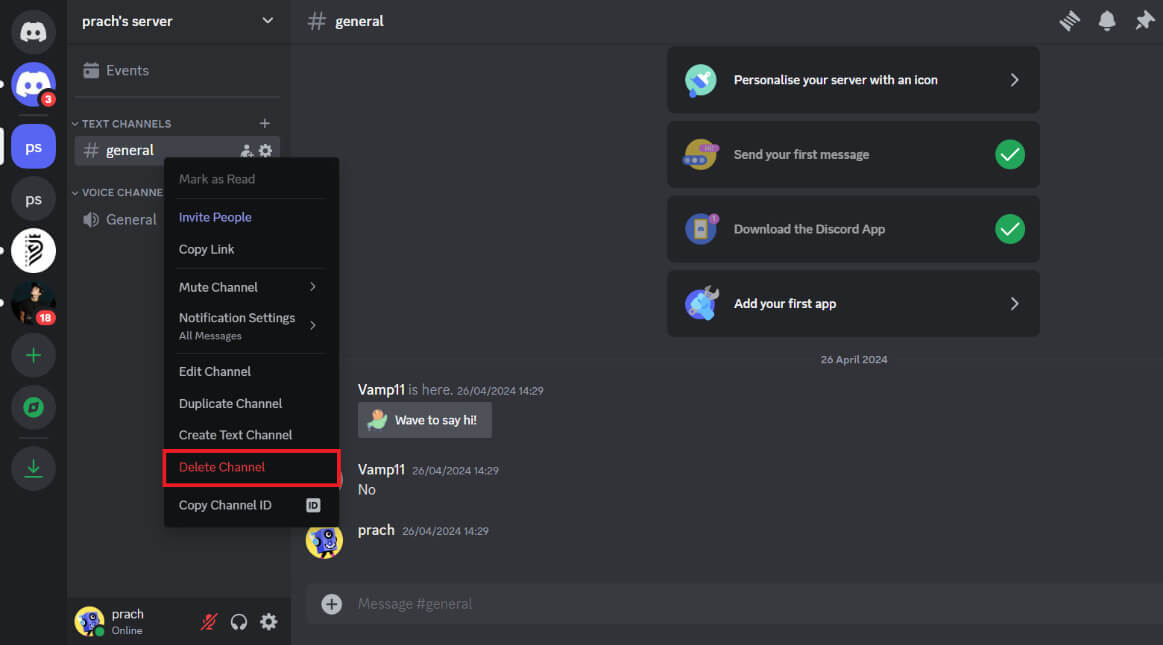
Task: Open Discord direct messages home icon
Action: click(33, 32)
